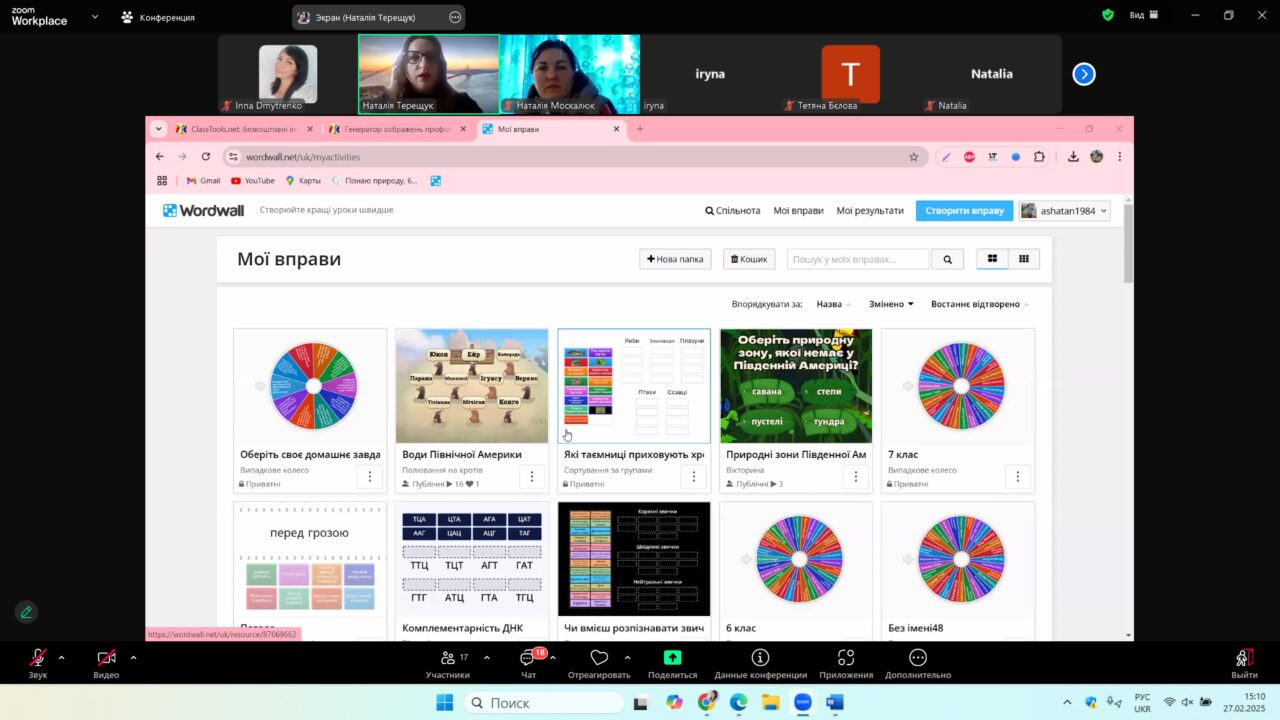Sort by Востаннє відкрито

tap(979, 304)
